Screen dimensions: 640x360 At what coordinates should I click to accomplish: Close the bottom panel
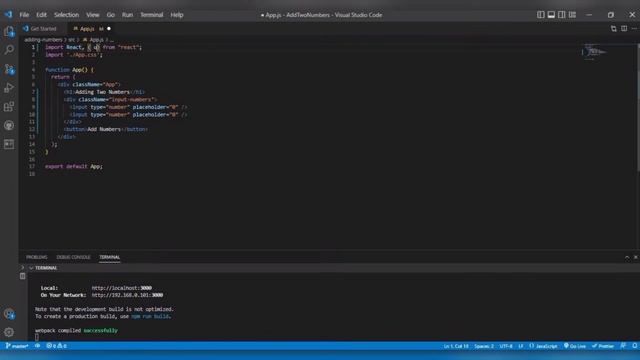636,257
